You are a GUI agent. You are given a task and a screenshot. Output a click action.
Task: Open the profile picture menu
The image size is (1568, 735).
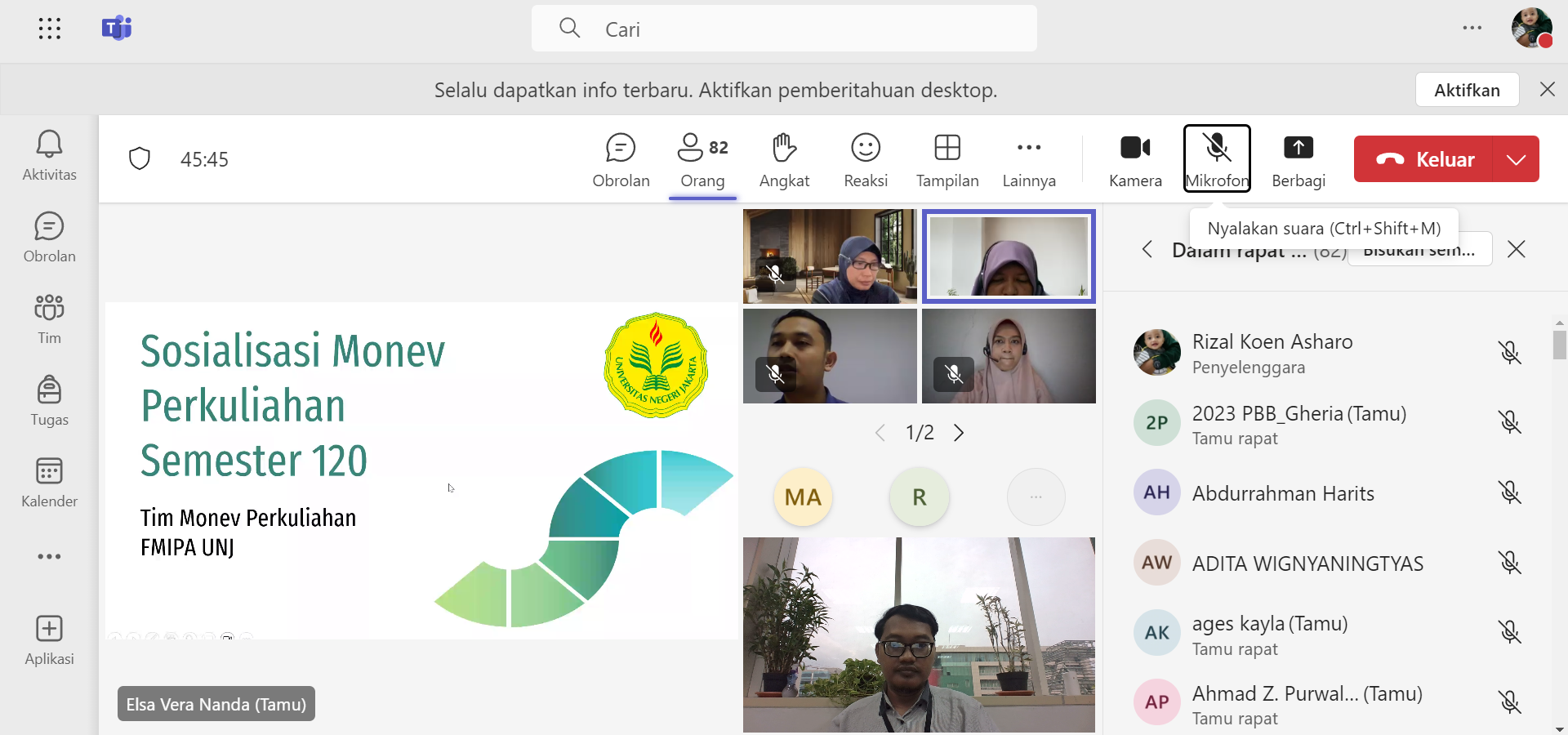point(1532,28)
